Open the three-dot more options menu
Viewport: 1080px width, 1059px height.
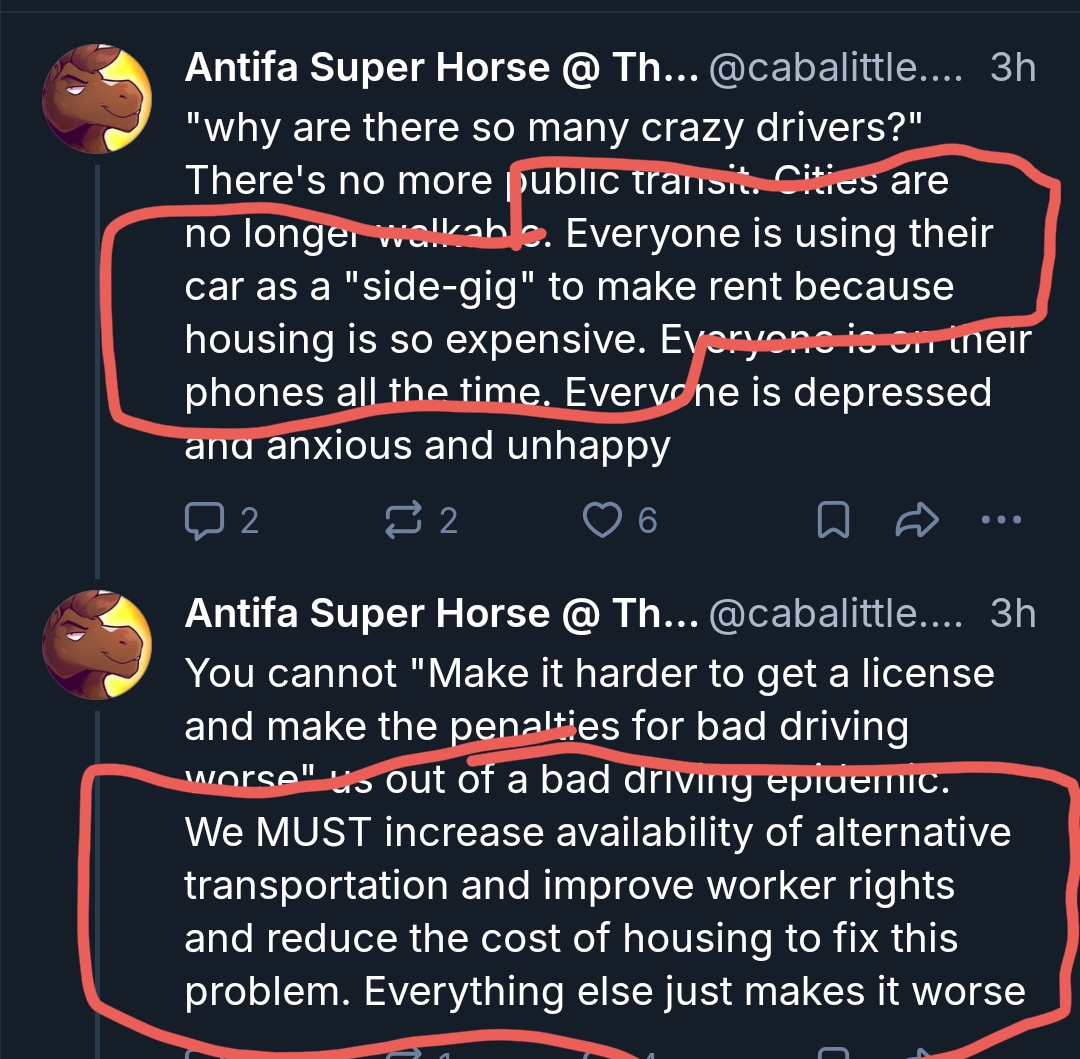point(1002,520)
